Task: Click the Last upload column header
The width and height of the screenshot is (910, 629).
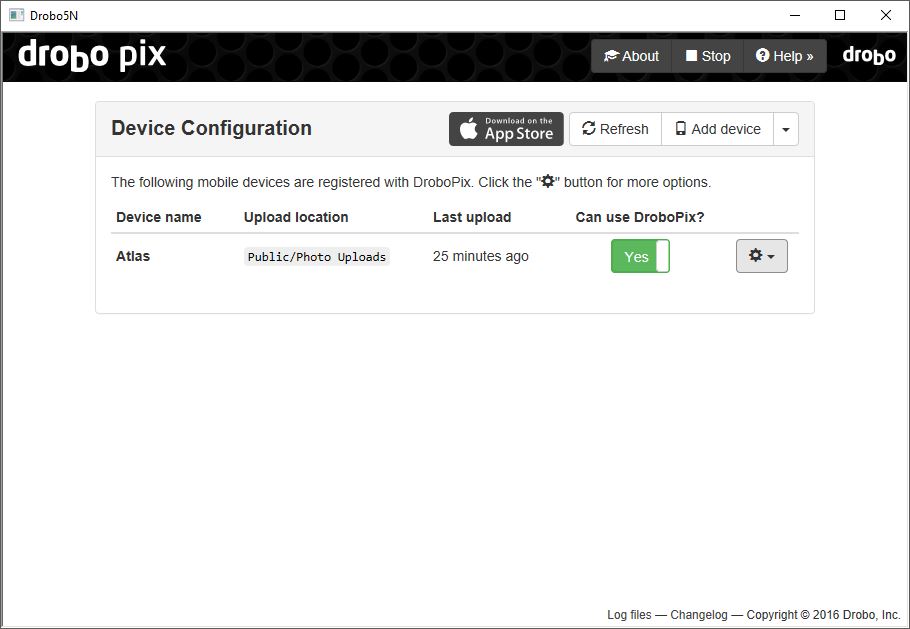Action: point(472,217)
